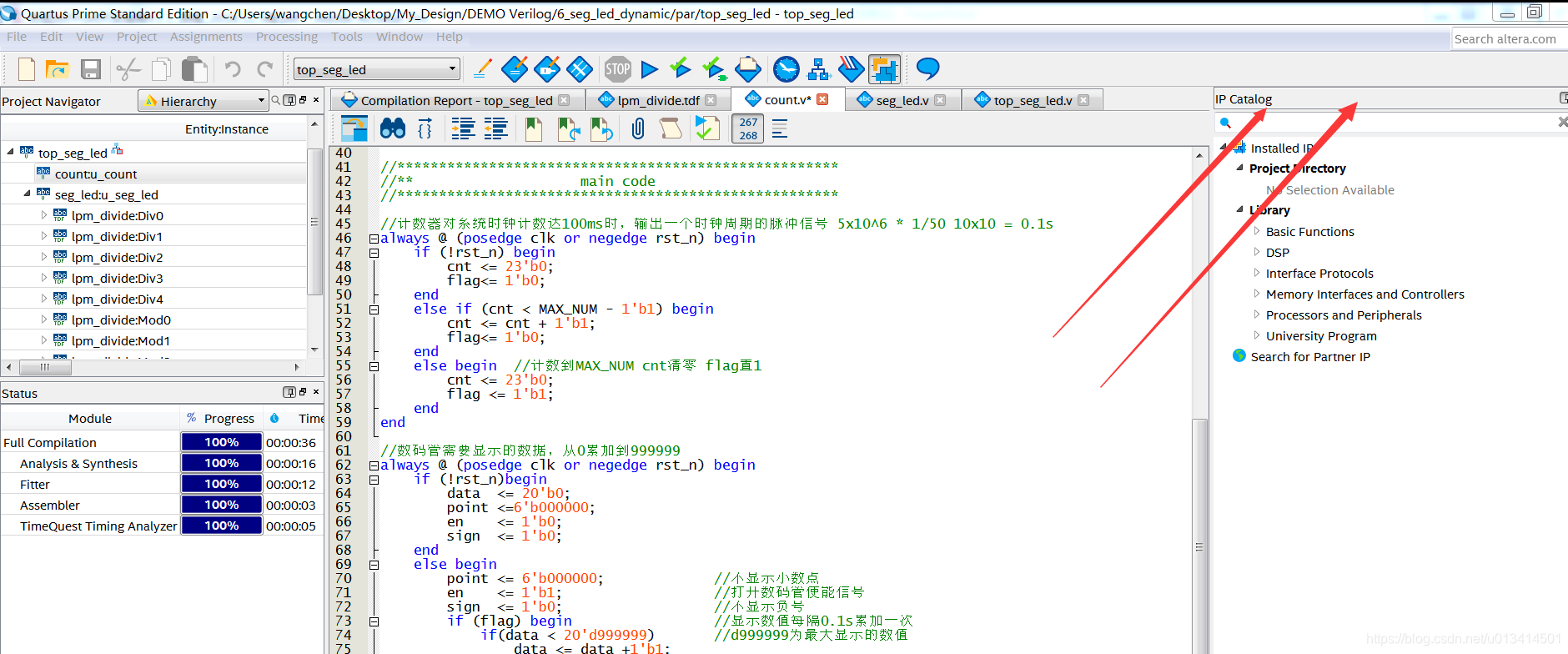Toggle the editor docking window icon

pyautogui.click(x=354, y=128)
